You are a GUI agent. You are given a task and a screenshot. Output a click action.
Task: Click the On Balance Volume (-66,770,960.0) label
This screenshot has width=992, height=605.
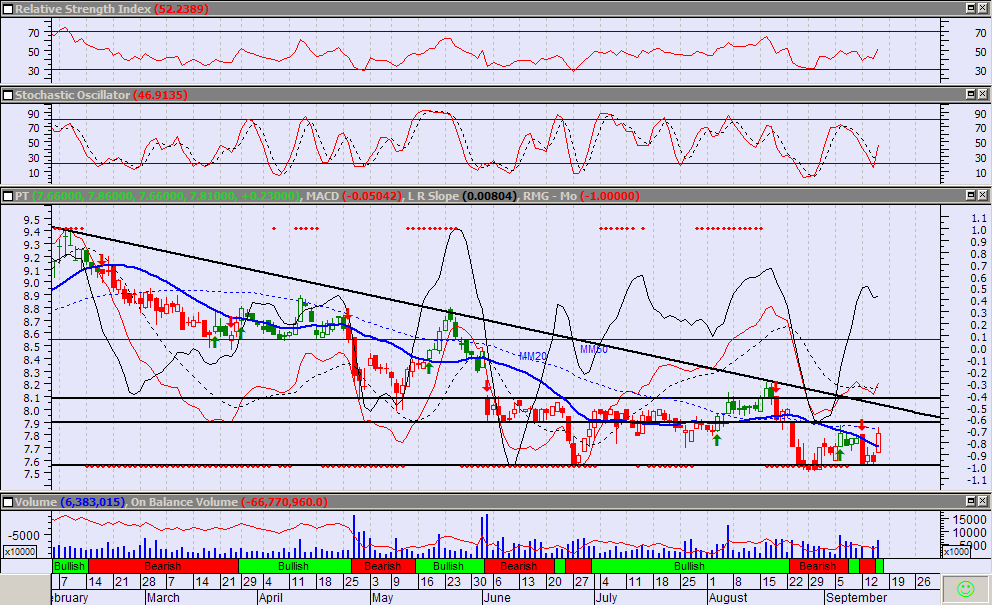[229, 502]
